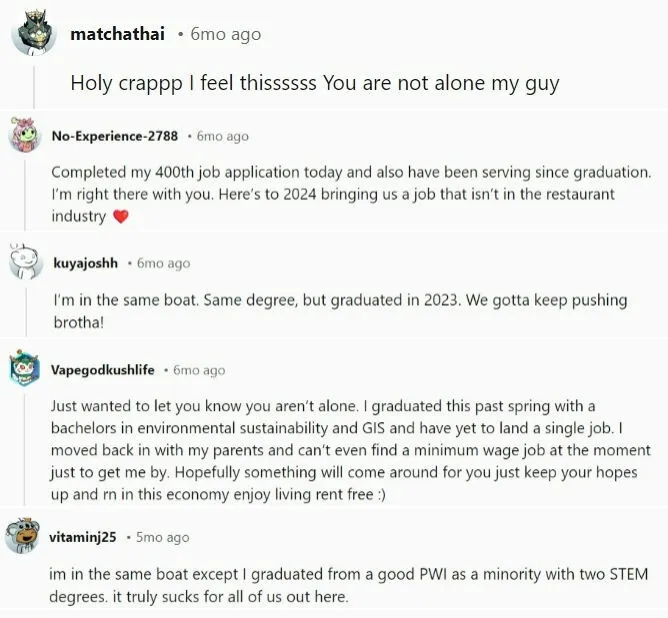Visit the No-Experience-2788 username link
The height and width of the screenshot is (618, 668).
point(115,136)
